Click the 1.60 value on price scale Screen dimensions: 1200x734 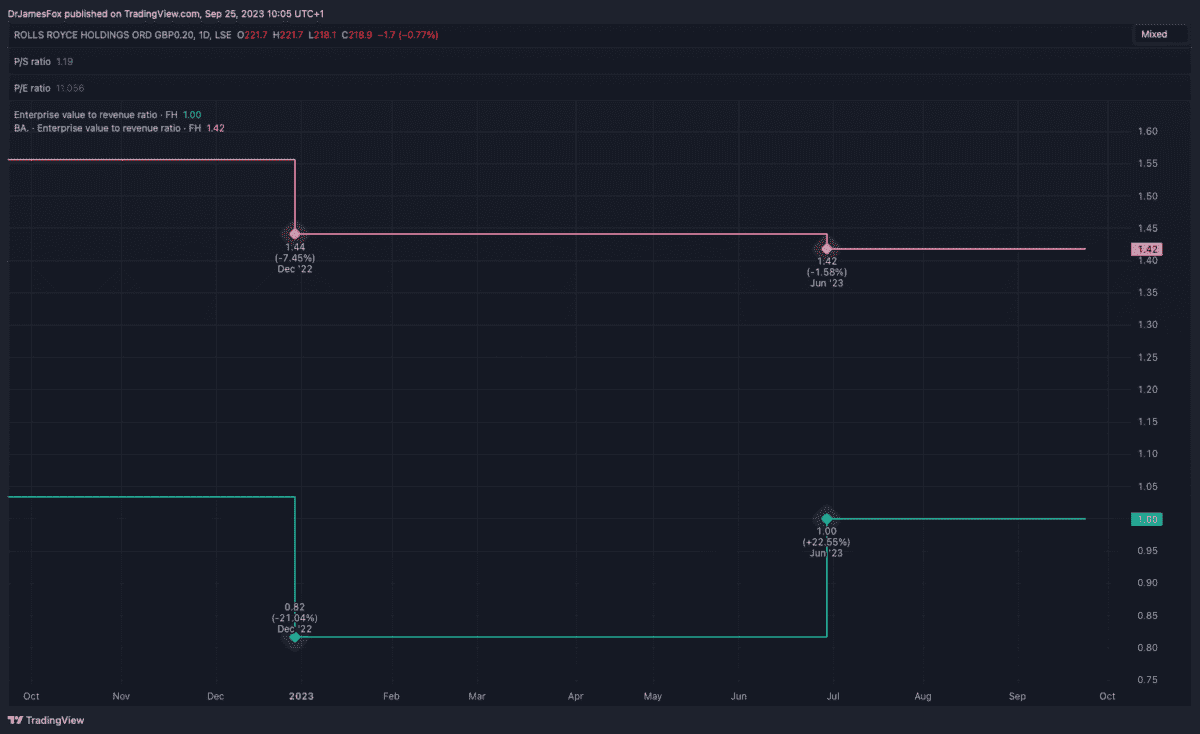[x=1148, y=131]
